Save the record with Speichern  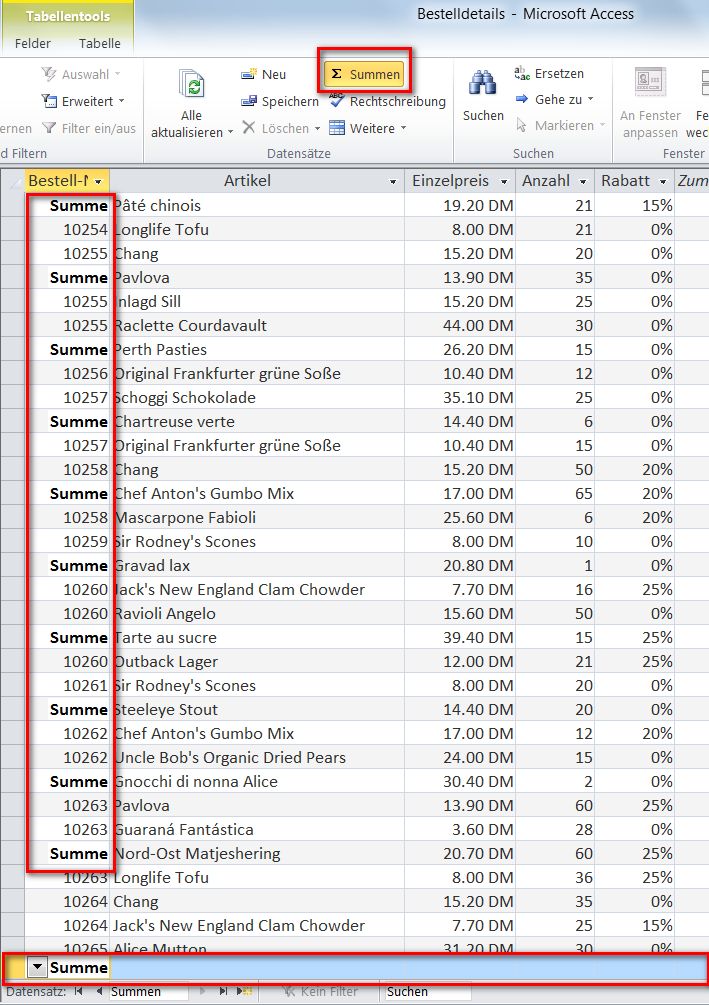point(280,101)
